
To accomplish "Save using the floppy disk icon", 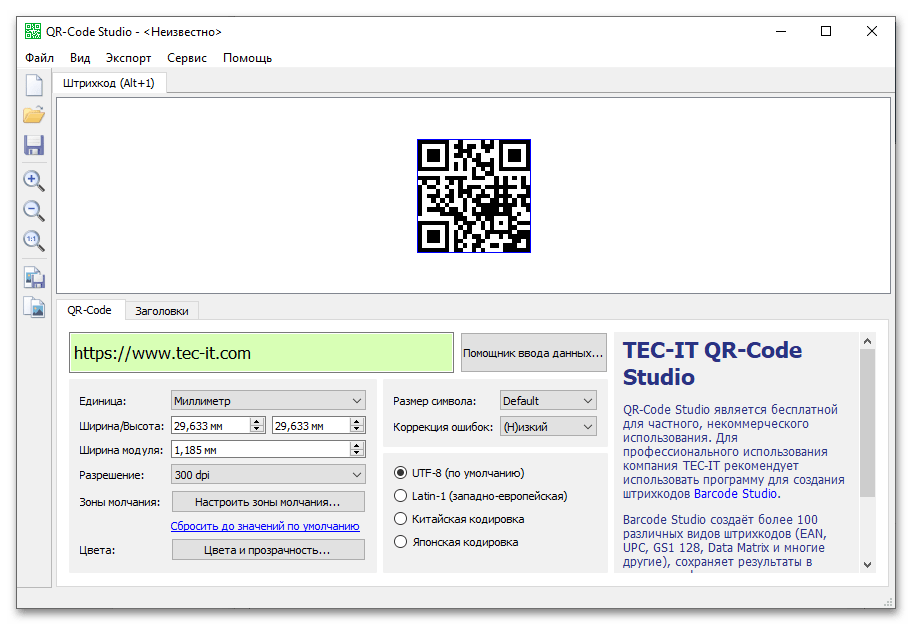I will [34, 145].
